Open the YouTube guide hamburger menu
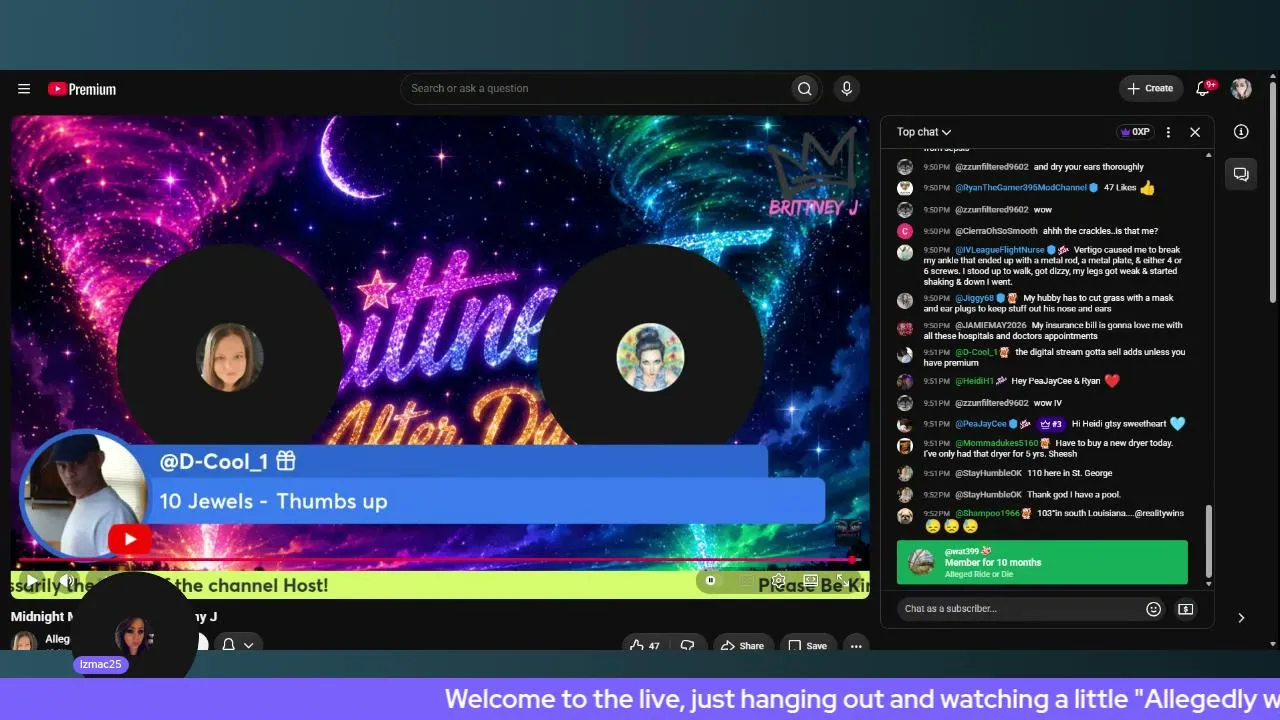Viewport: 1280px width, 720px height. click(x=24, y=89)
